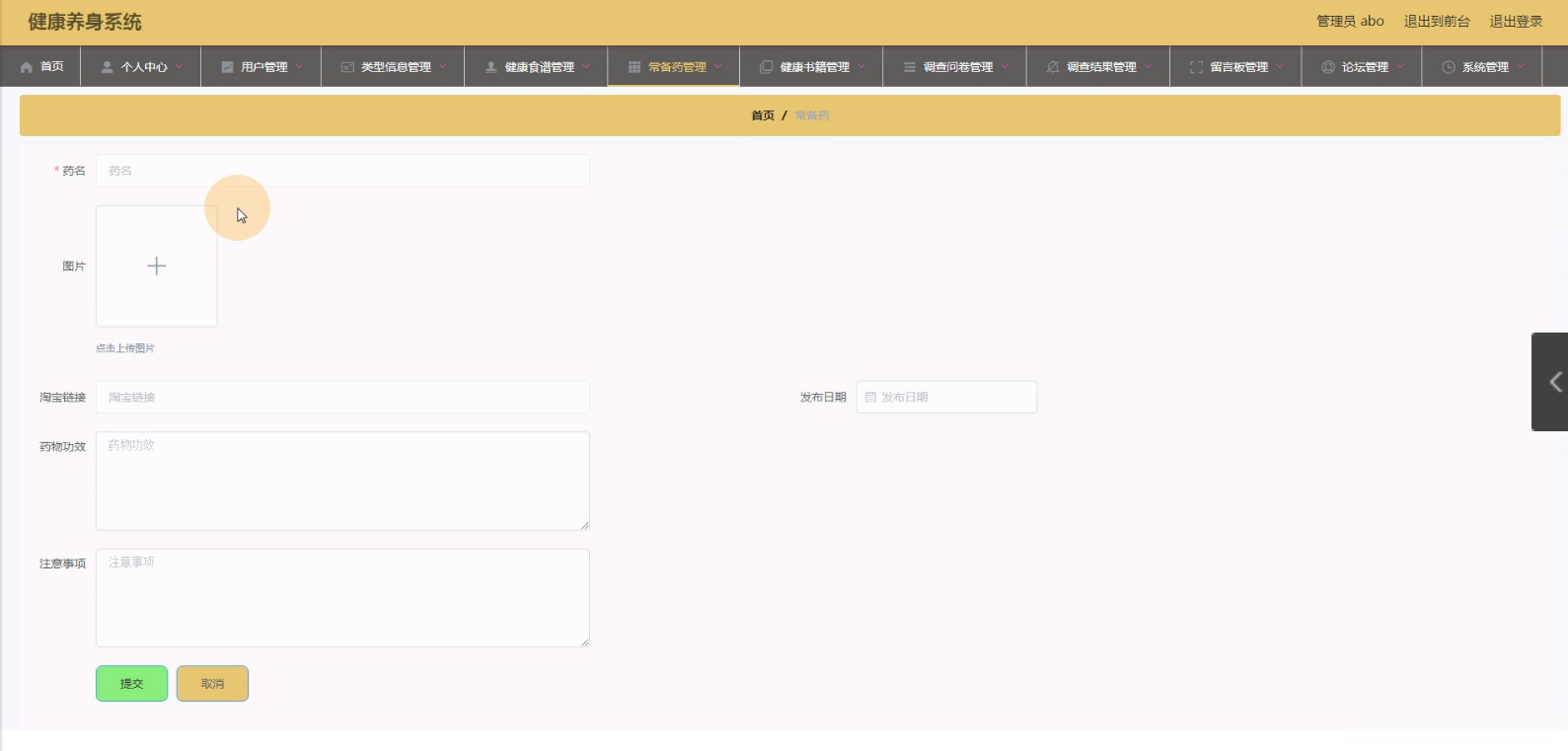Image resolution: width=1568 pixels, height=751 pixels.
Task: Click the lifebuoy icon beside 论坛管理
Action: coord(1328,67)
